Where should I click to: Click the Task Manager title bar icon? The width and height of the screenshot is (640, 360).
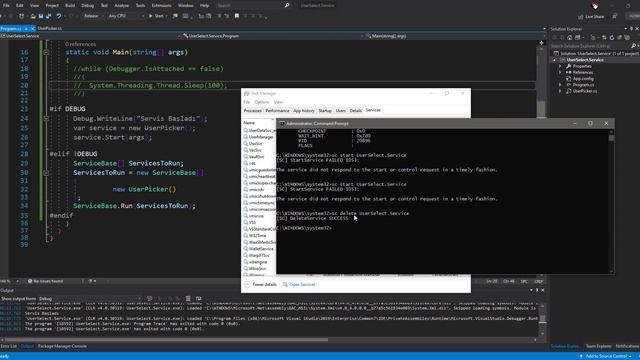coord(246,93)
